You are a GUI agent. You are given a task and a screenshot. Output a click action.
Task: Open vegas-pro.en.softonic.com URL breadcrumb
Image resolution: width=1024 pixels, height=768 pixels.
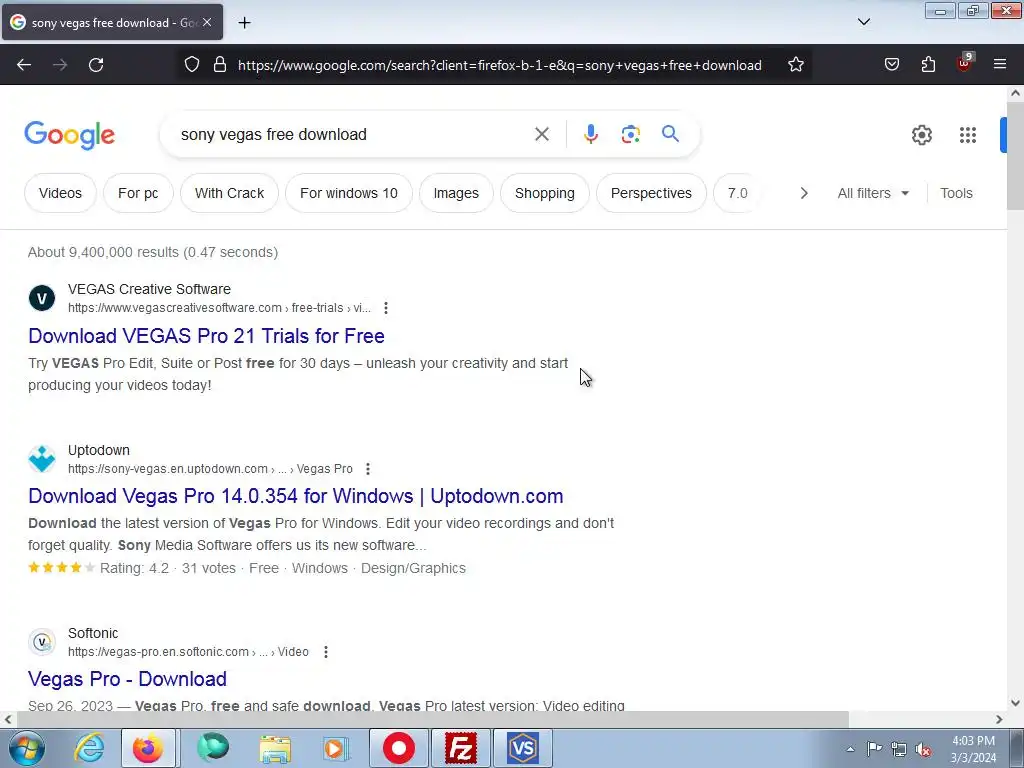click(188, 652)
